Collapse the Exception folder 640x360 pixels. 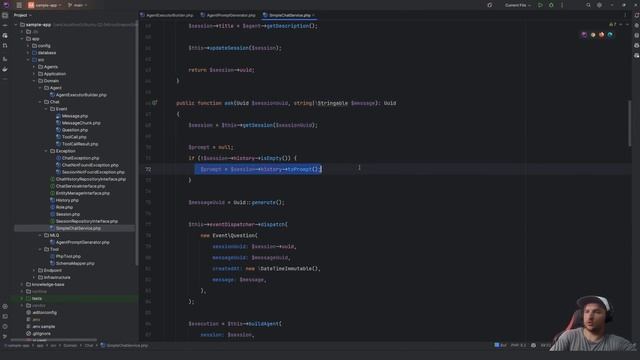[x=46, y=151]
